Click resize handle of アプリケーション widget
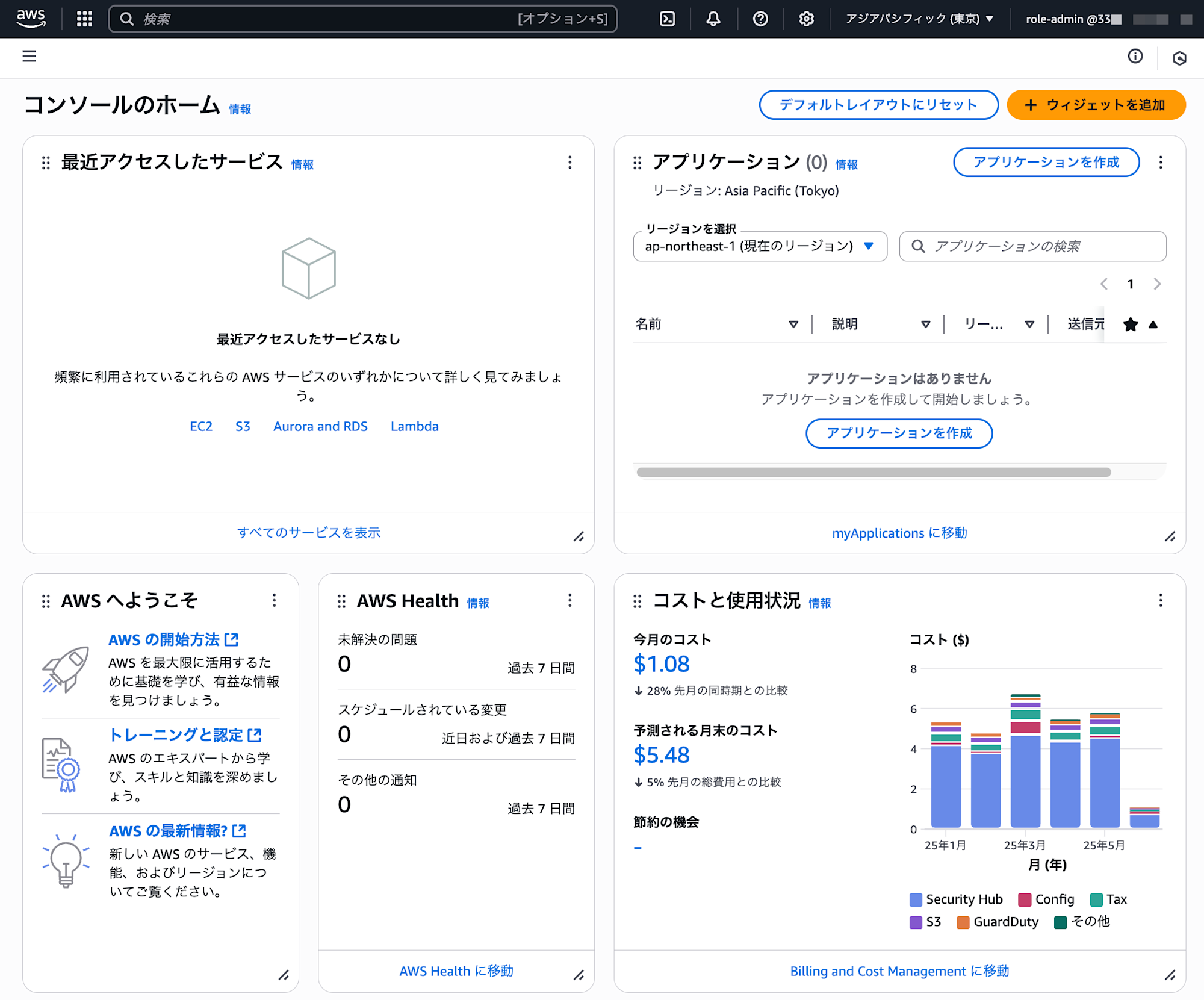1204x1000 pixels. (1170, 536)
